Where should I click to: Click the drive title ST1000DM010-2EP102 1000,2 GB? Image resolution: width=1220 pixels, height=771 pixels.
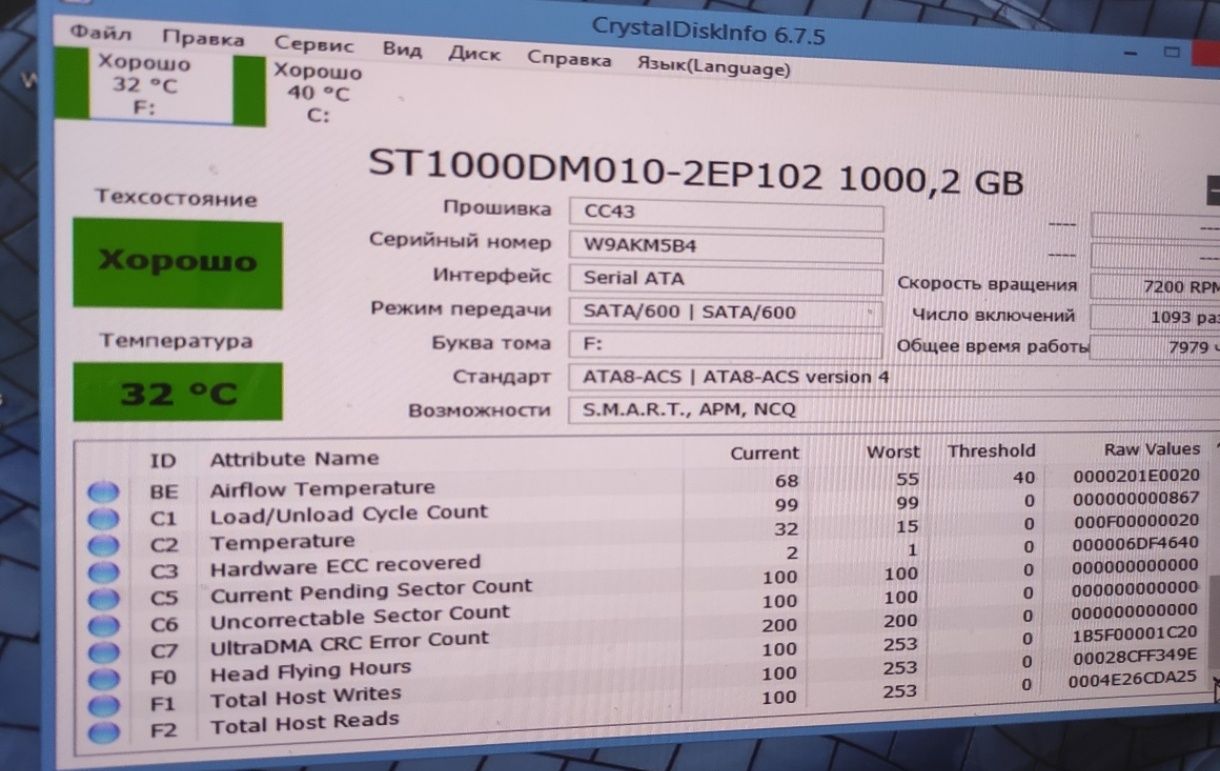(x=696, y=173)
